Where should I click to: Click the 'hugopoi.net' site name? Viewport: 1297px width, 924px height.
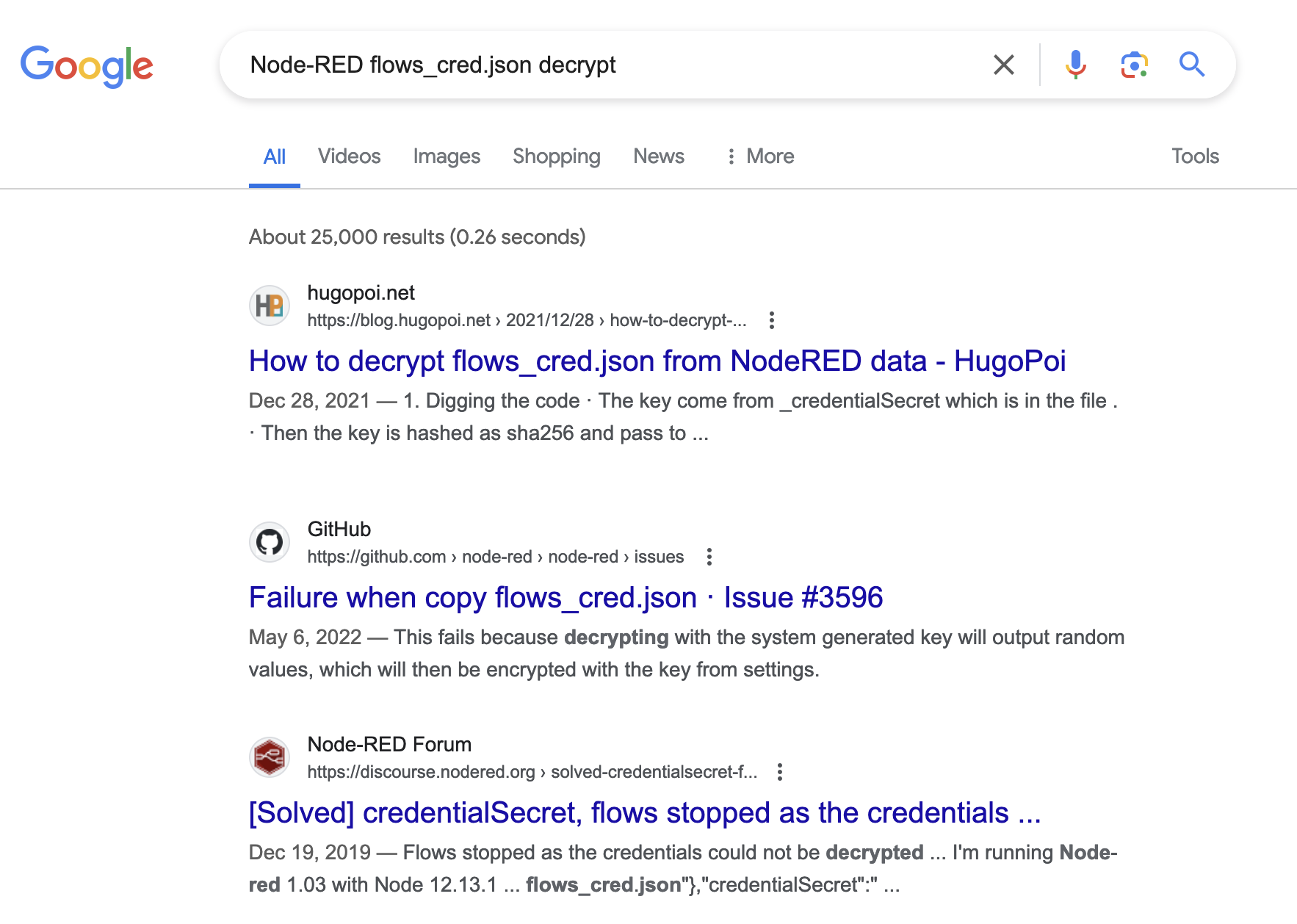[x=361, y=293]
